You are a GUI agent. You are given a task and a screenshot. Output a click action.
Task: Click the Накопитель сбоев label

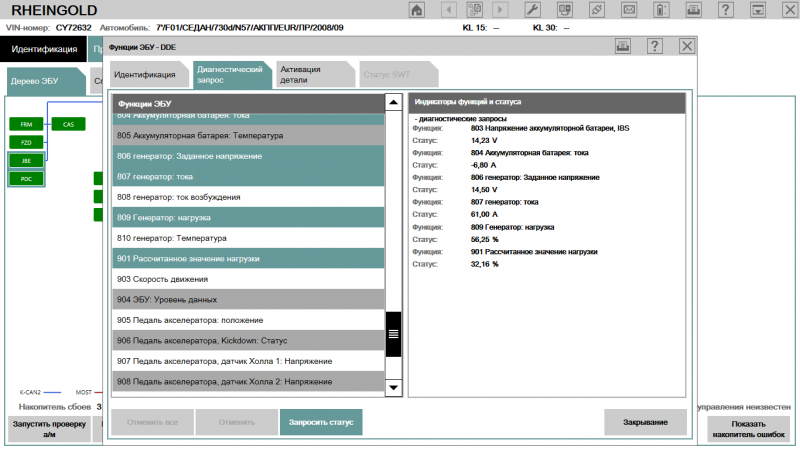click(55, 407)
